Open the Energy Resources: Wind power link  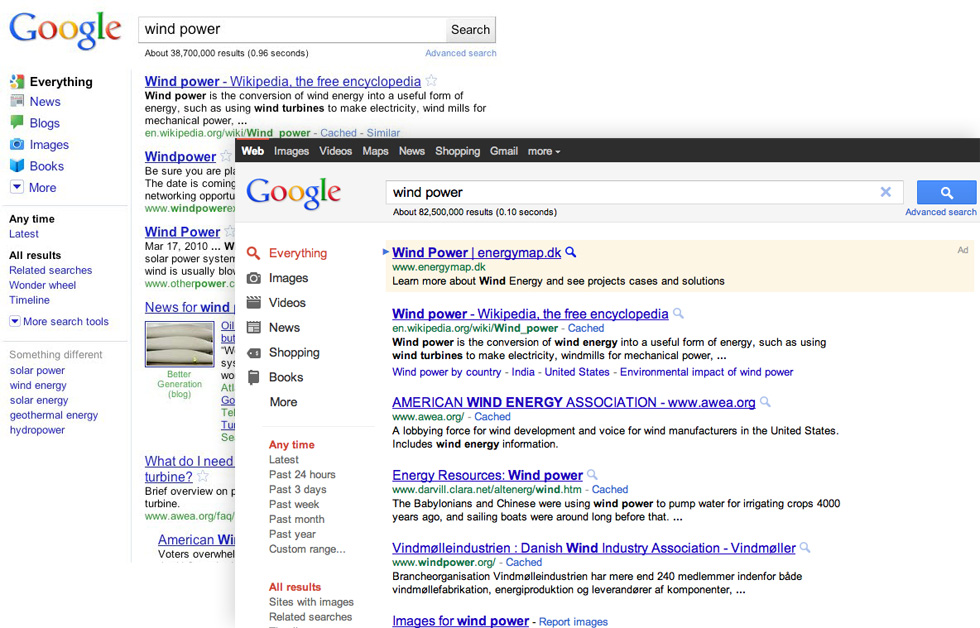(x=487, y=475)
